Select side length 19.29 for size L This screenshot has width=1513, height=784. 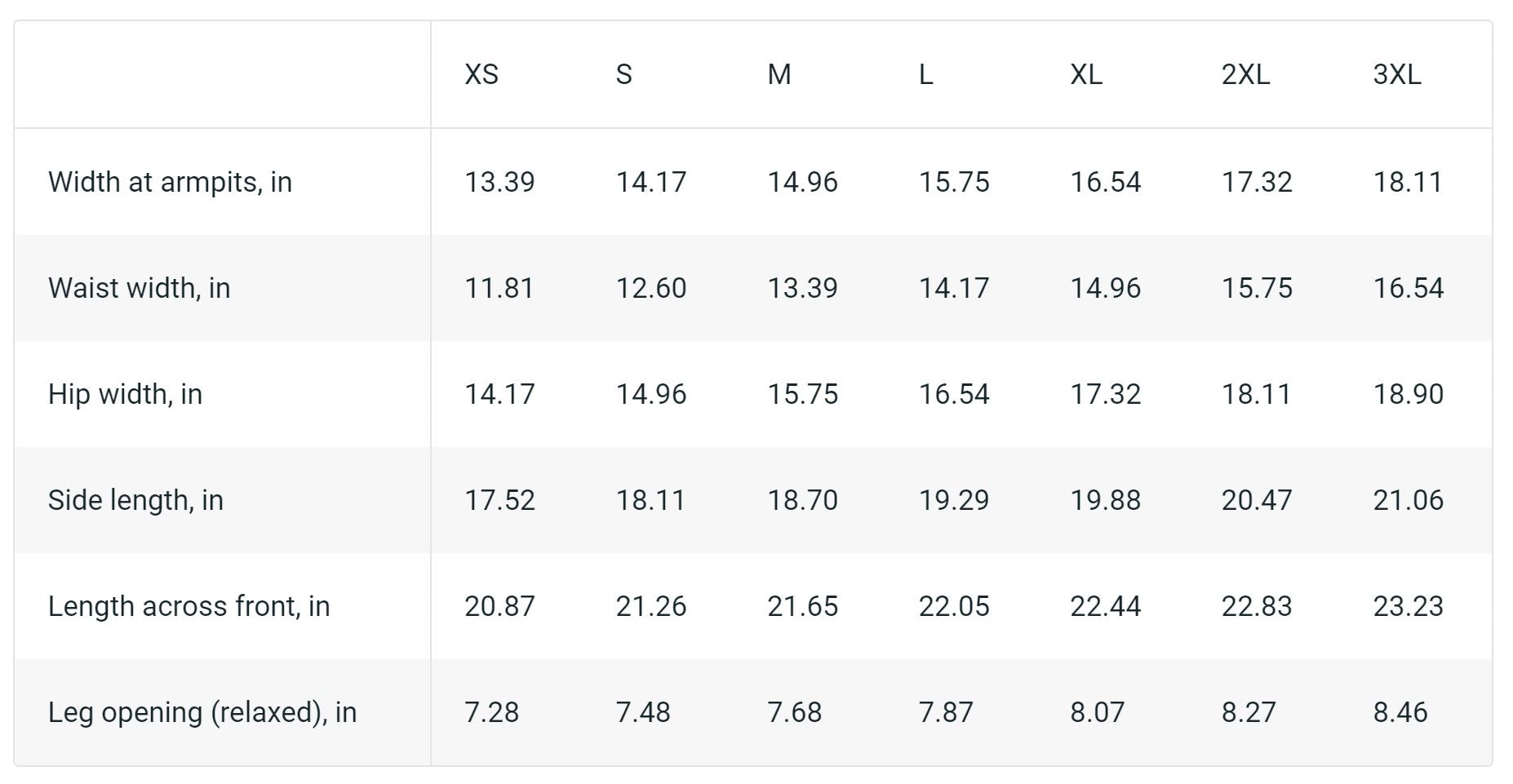(954, 500)
